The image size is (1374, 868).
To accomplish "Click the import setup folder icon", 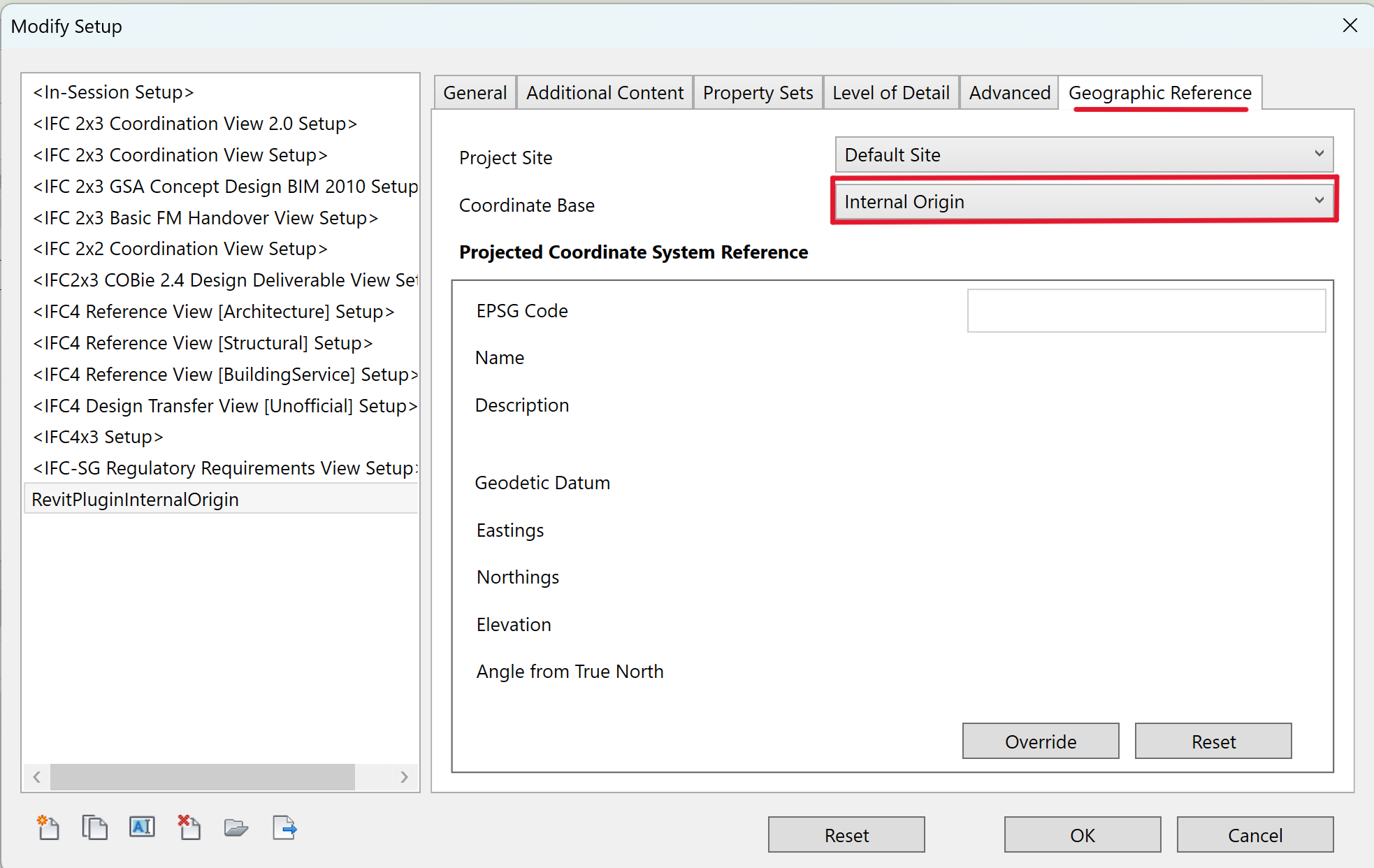I will [x=236, y=828].
